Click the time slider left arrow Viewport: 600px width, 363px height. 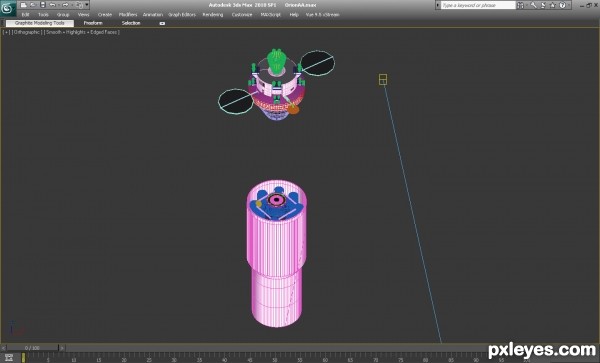click(3, 348)
